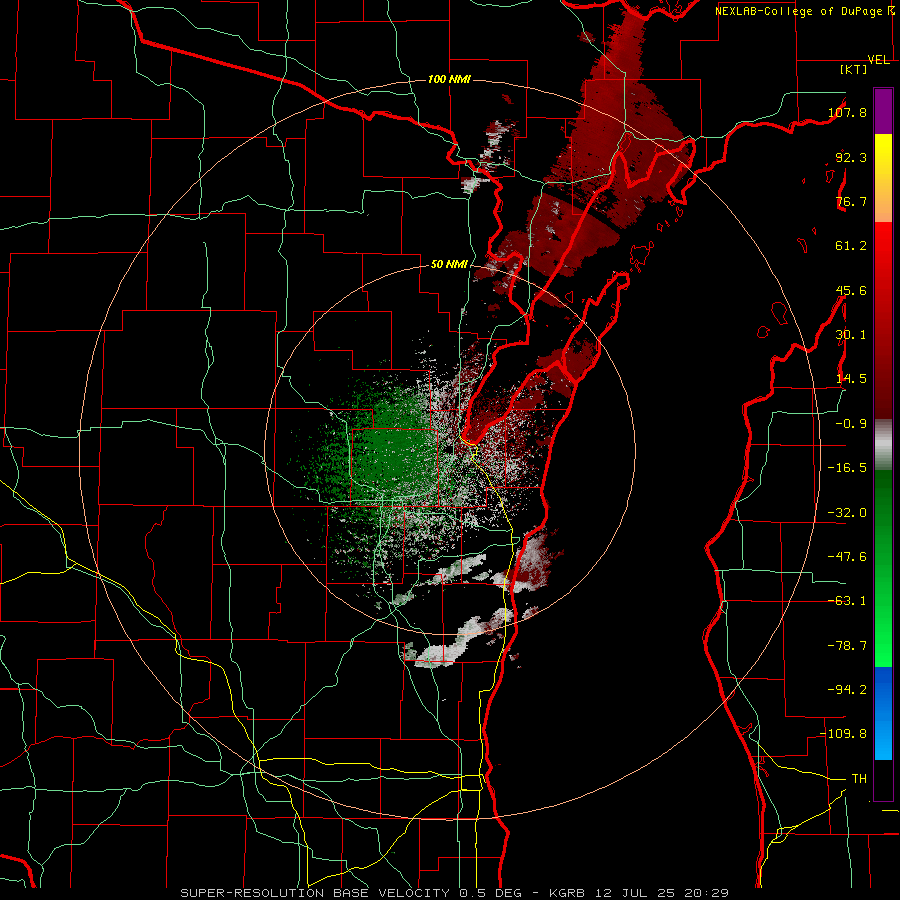Click the -63.1 velocity legend value
Image resolution: width=900 pixels, height=900 pixels.
[848, 601]
